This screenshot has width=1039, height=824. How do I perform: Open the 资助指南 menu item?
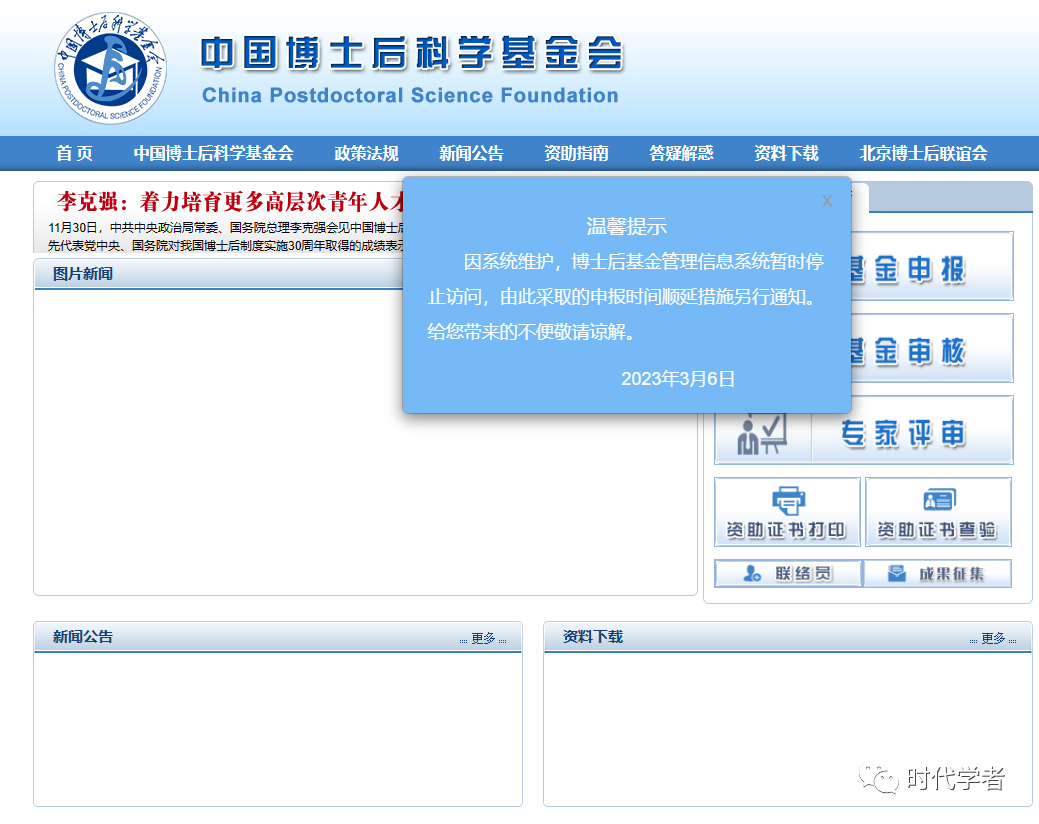[x=576, y=154]
